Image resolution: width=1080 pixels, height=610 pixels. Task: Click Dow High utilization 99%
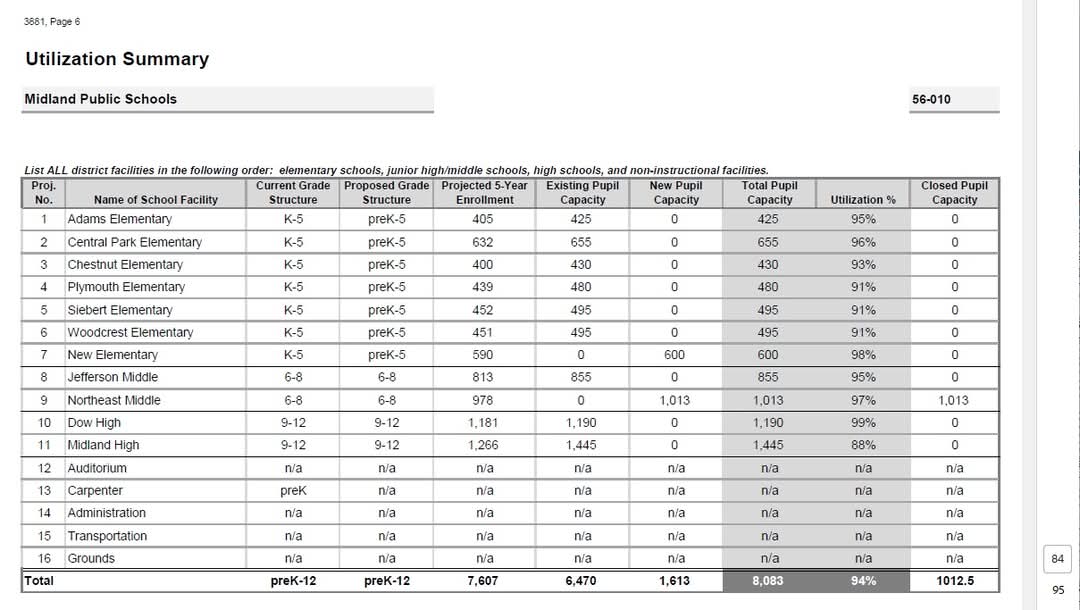pyautogui.click(x=863, y=423)
